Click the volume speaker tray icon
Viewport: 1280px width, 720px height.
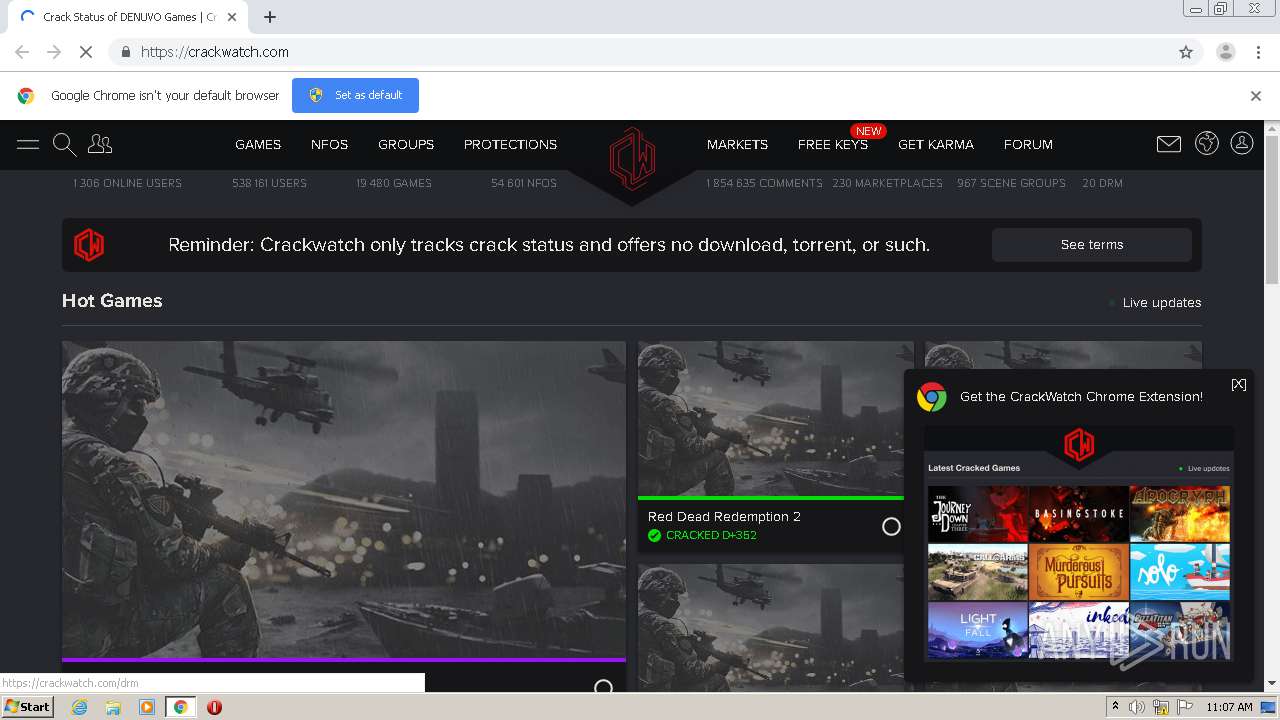[x=1137, y=707]
